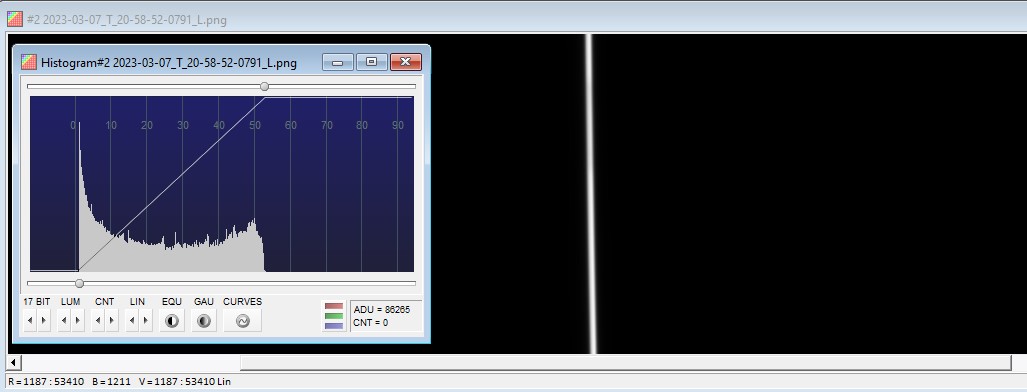Click the LIN right arrow
The width and height of the screenshot is (1027, 392).
[146, 321]
